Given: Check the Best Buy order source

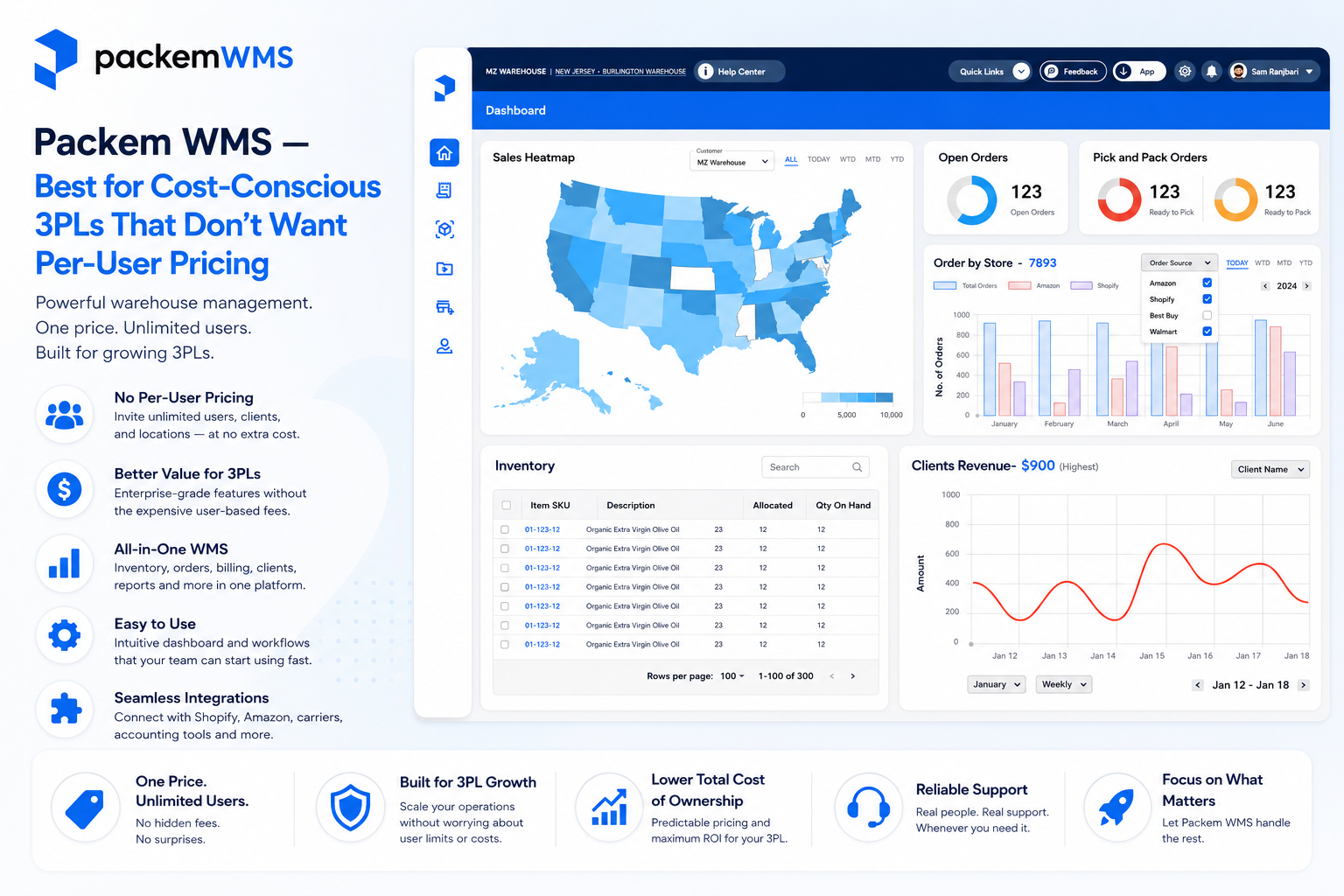Looking at the screenshot, I should [x=1207, y=316].
